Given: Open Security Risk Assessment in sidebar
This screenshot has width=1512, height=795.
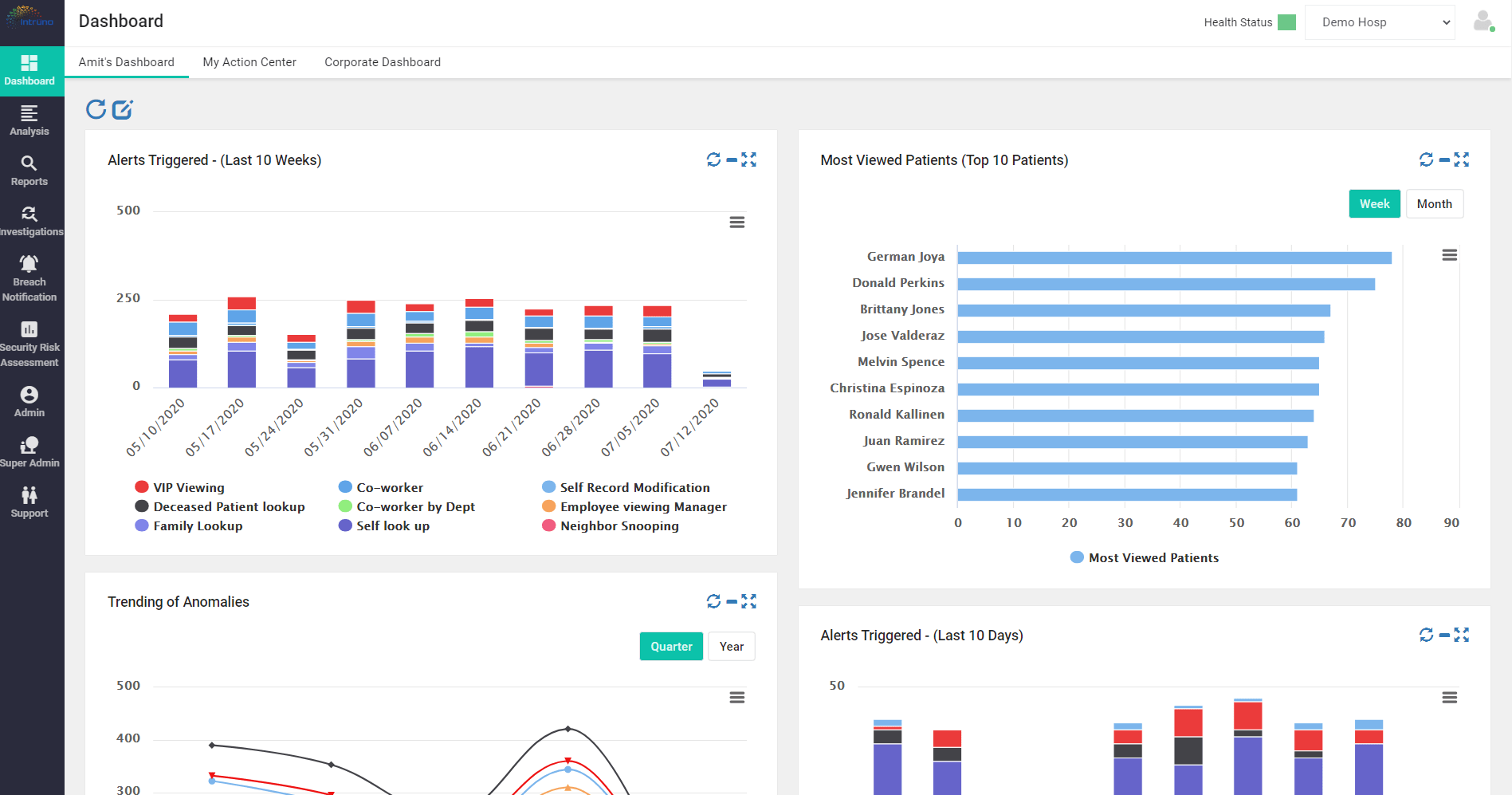Looking at the screenshot, I should click(29, 344).
